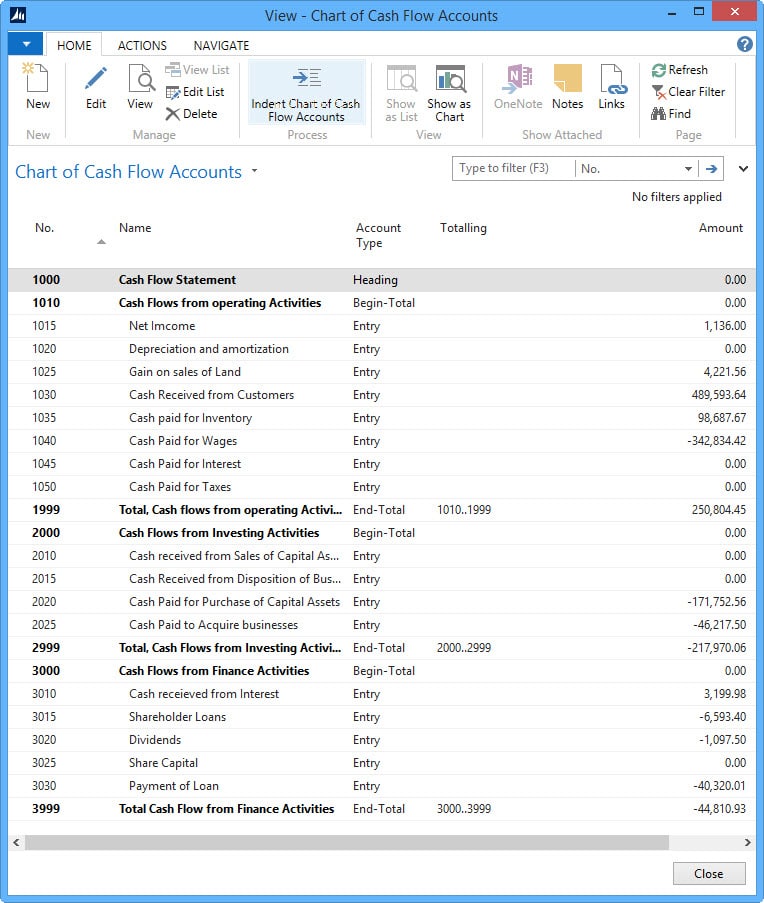This screenshot has height=903, width=764.
Task: Click the Type to filter field
Action: coord(514,168)
